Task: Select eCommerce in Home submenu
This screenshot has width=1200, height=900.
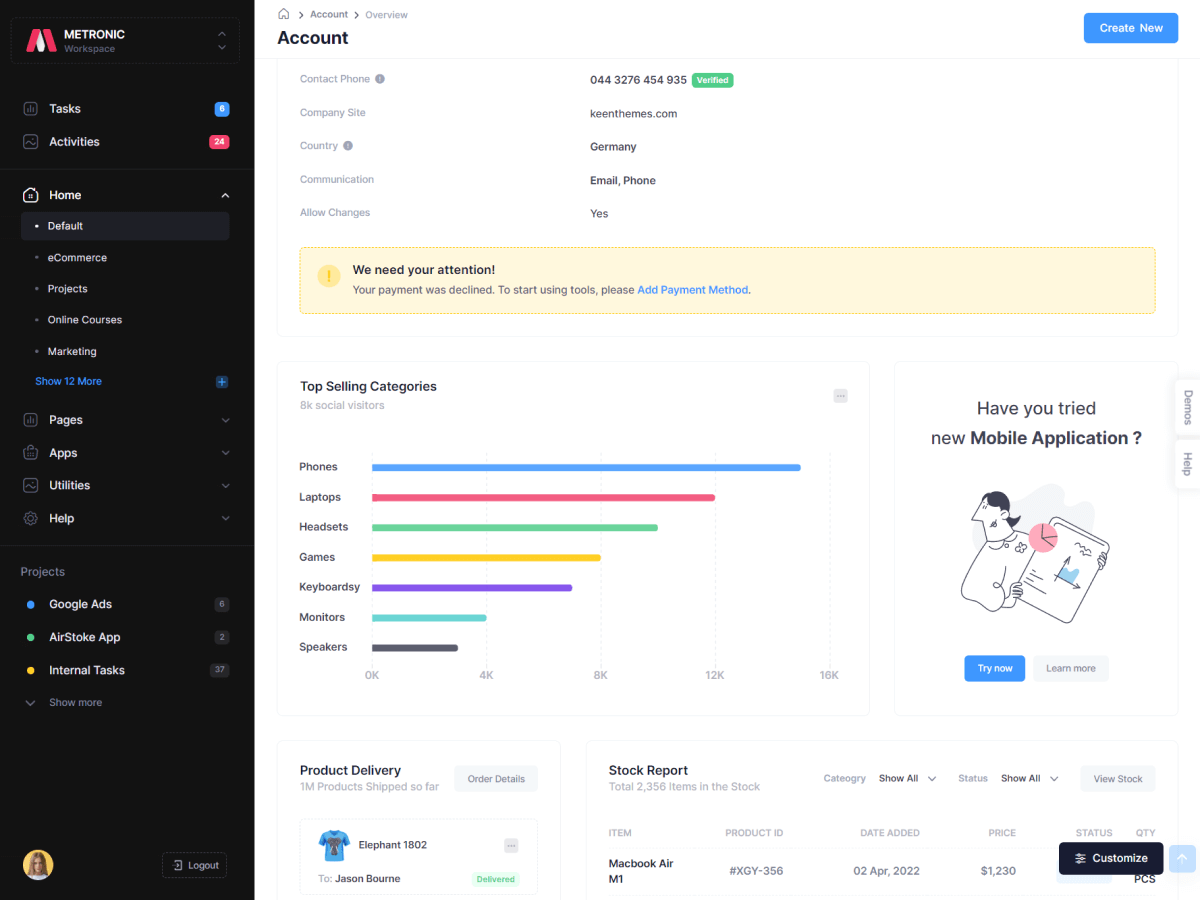Action: (x=77, y=258)
